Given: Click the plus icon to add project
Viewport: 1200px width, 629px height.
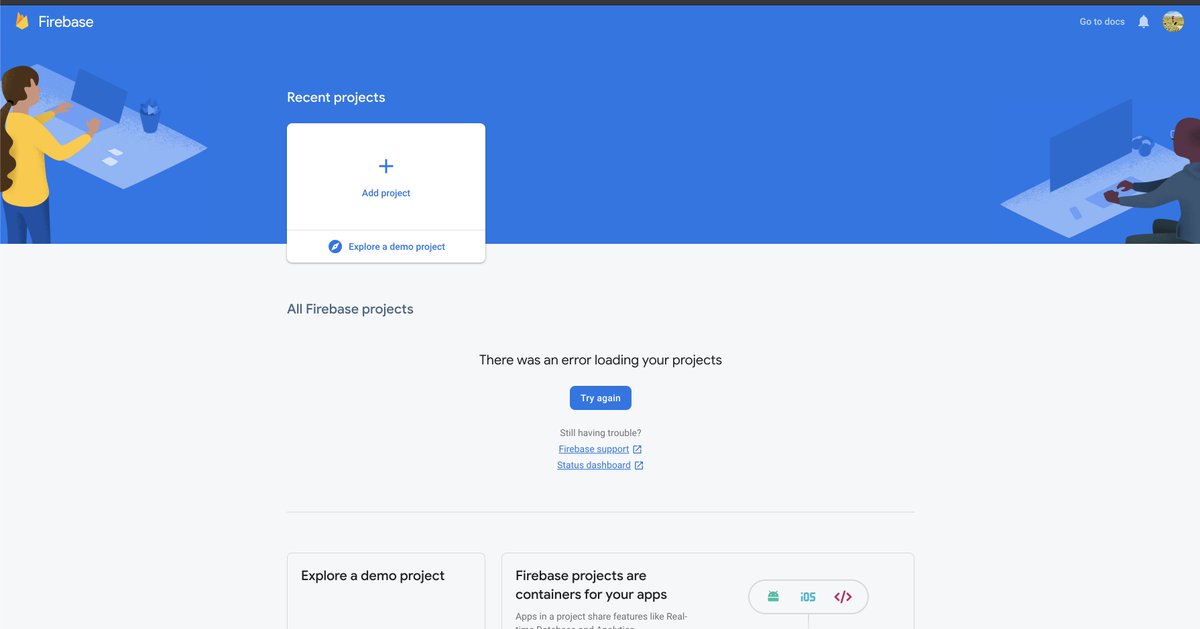Looking at the screenshot, I should pos(386,166).
